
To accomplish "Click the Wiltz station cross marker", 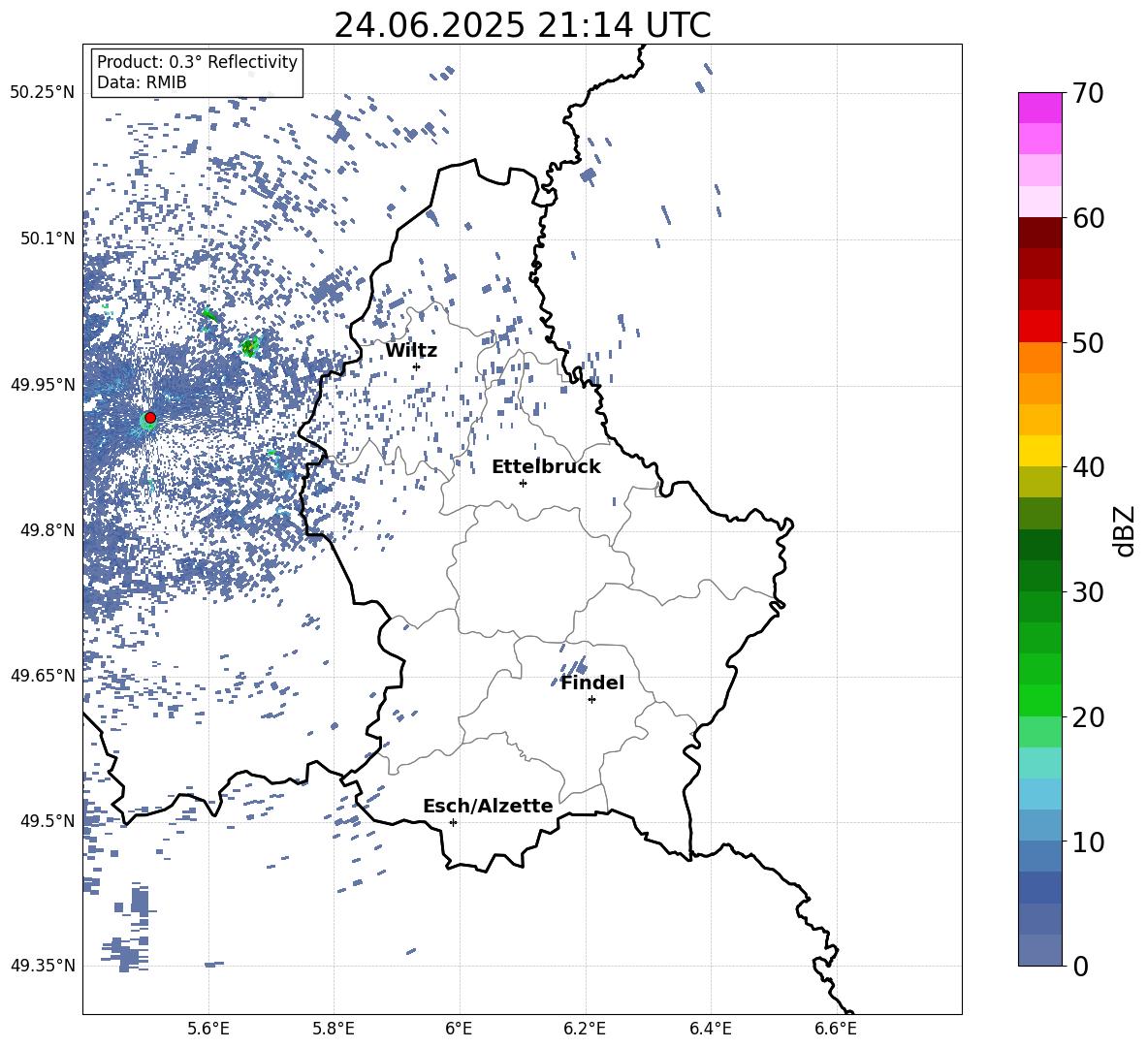I will pyautogui.click(x=416, y=366).
